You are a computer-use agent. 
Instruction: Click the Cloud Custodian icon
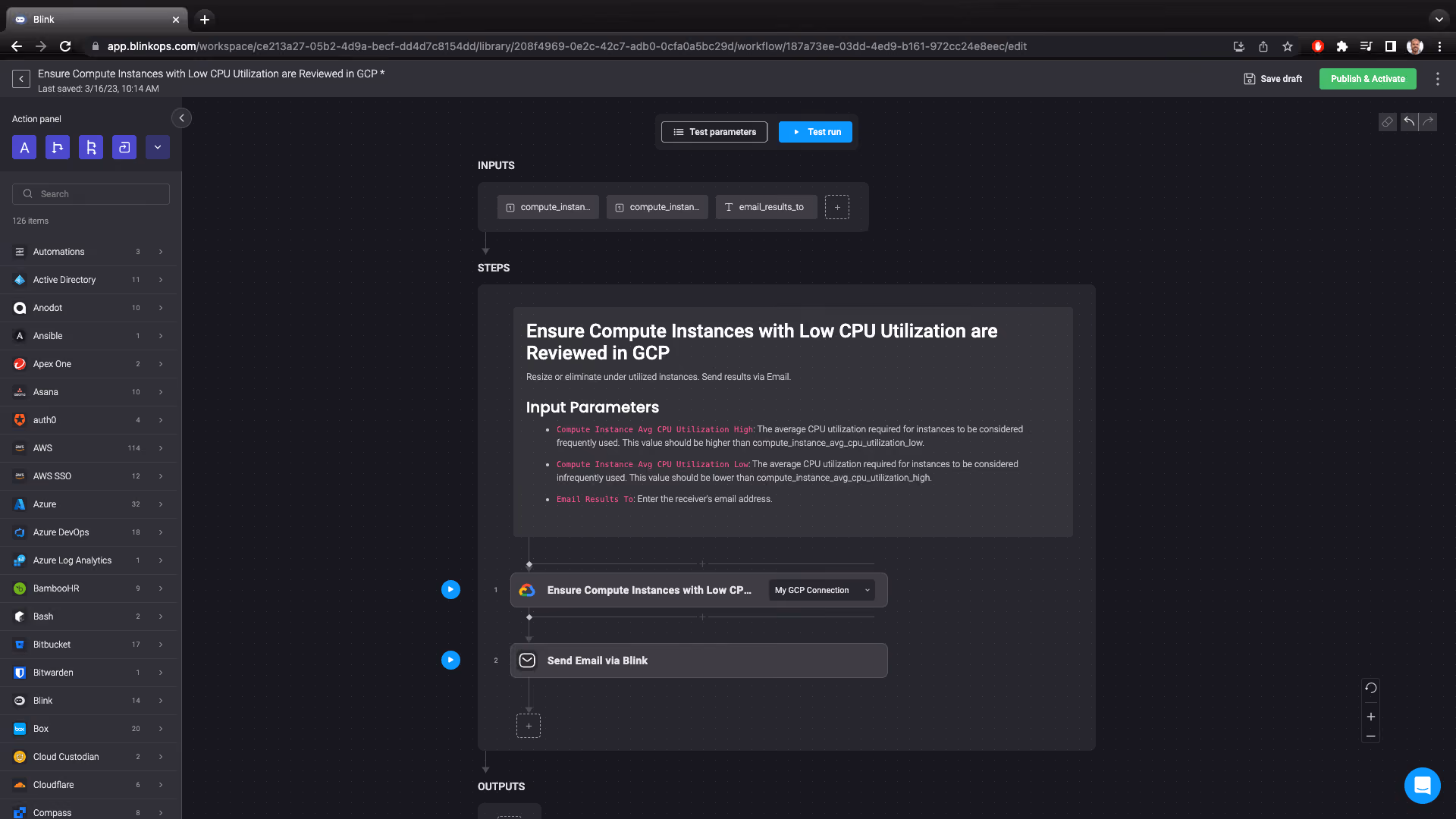[x=20, y=757]
